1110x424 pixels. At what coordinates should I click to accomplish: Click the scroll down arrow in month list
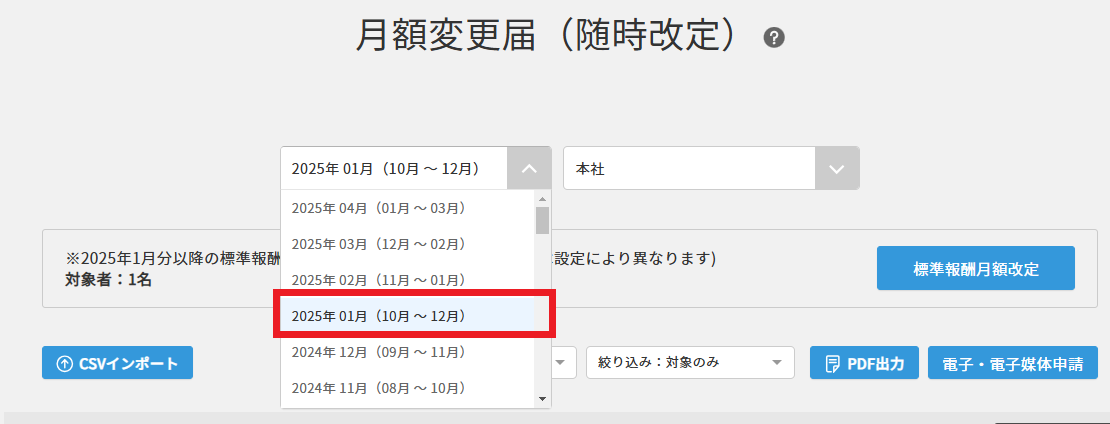tap(542, 399)
